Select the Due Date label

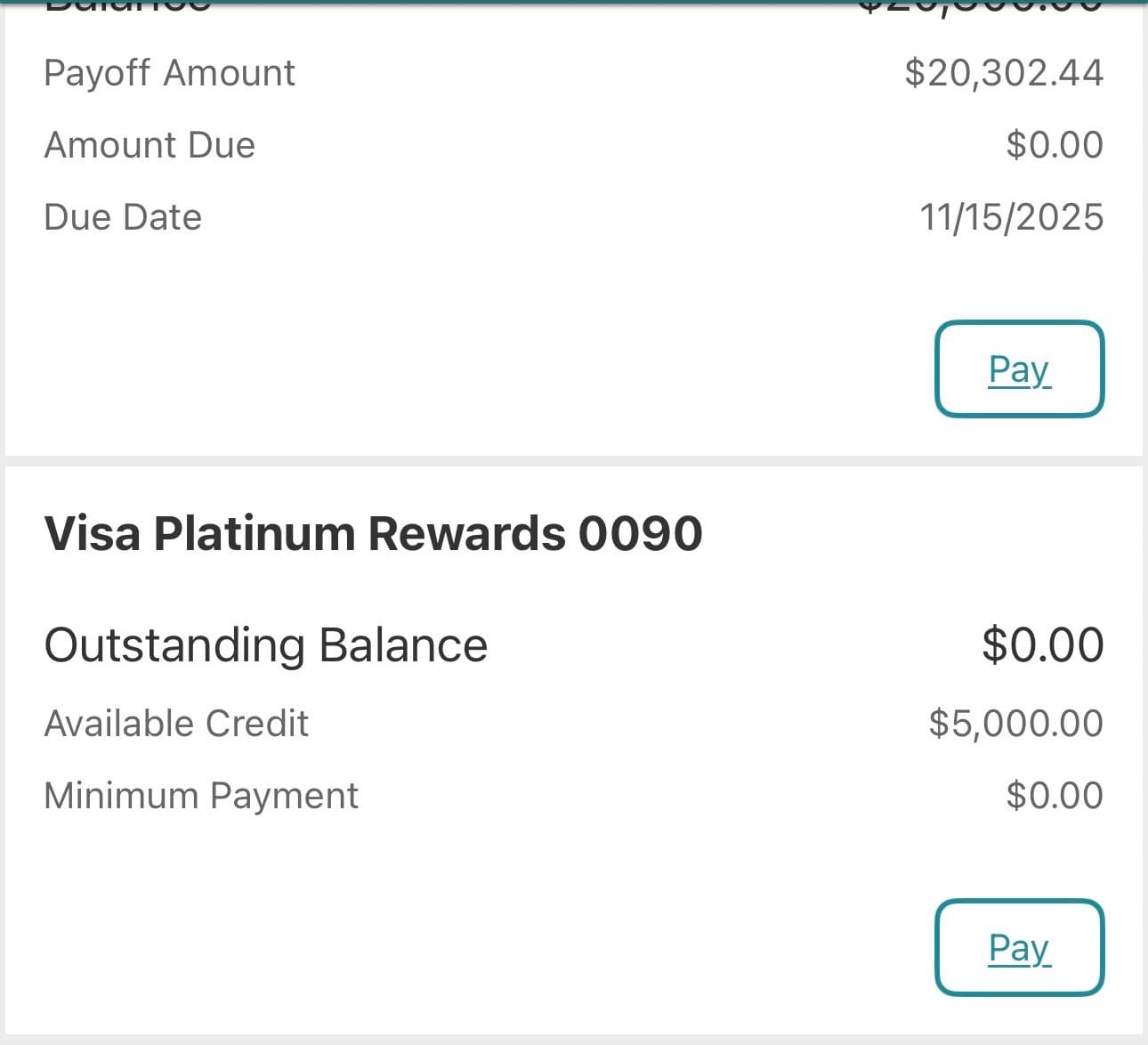[x=123, y=217]
